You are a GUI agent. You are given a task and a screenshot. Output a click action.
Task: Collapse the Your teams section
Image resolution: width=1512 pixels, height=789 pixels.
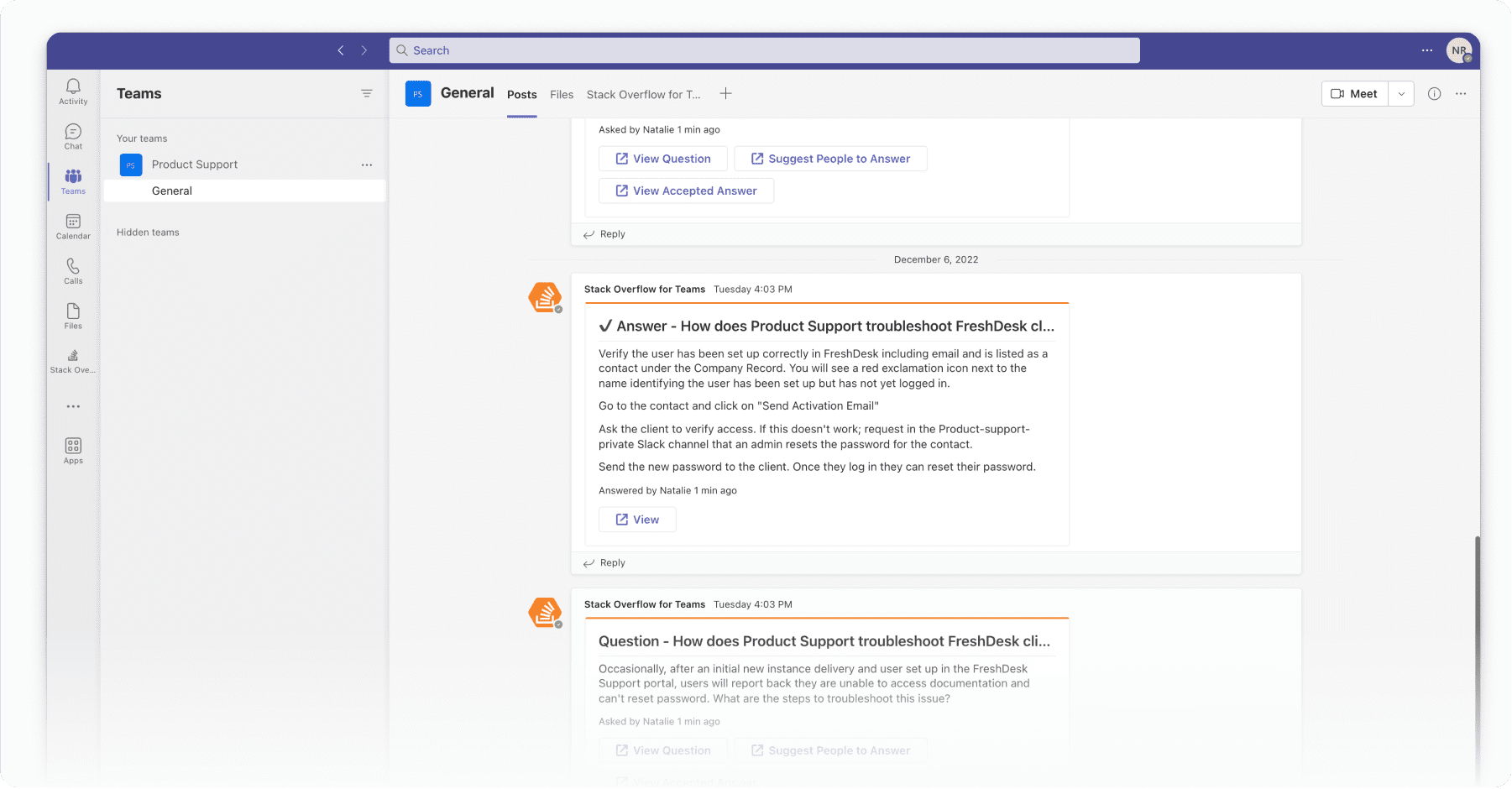point(142,138)
